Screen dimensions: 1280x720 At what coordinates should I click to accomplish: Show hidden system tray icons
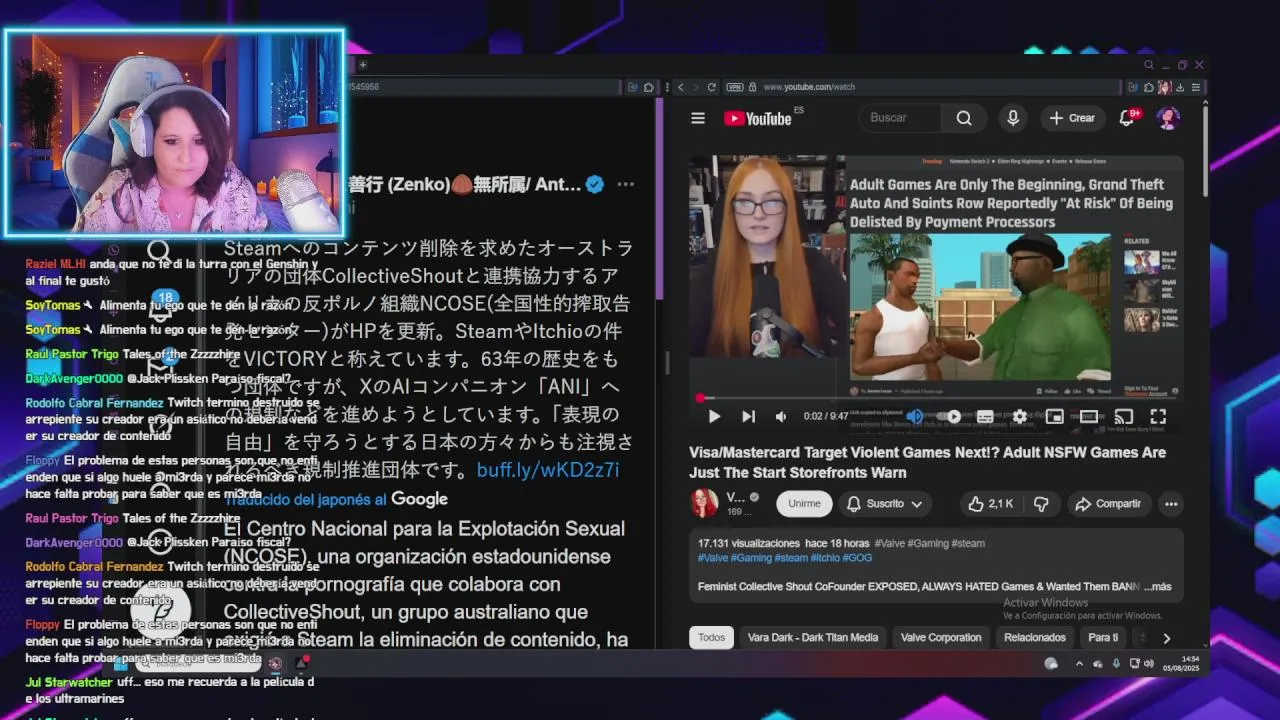(1079, 663)
